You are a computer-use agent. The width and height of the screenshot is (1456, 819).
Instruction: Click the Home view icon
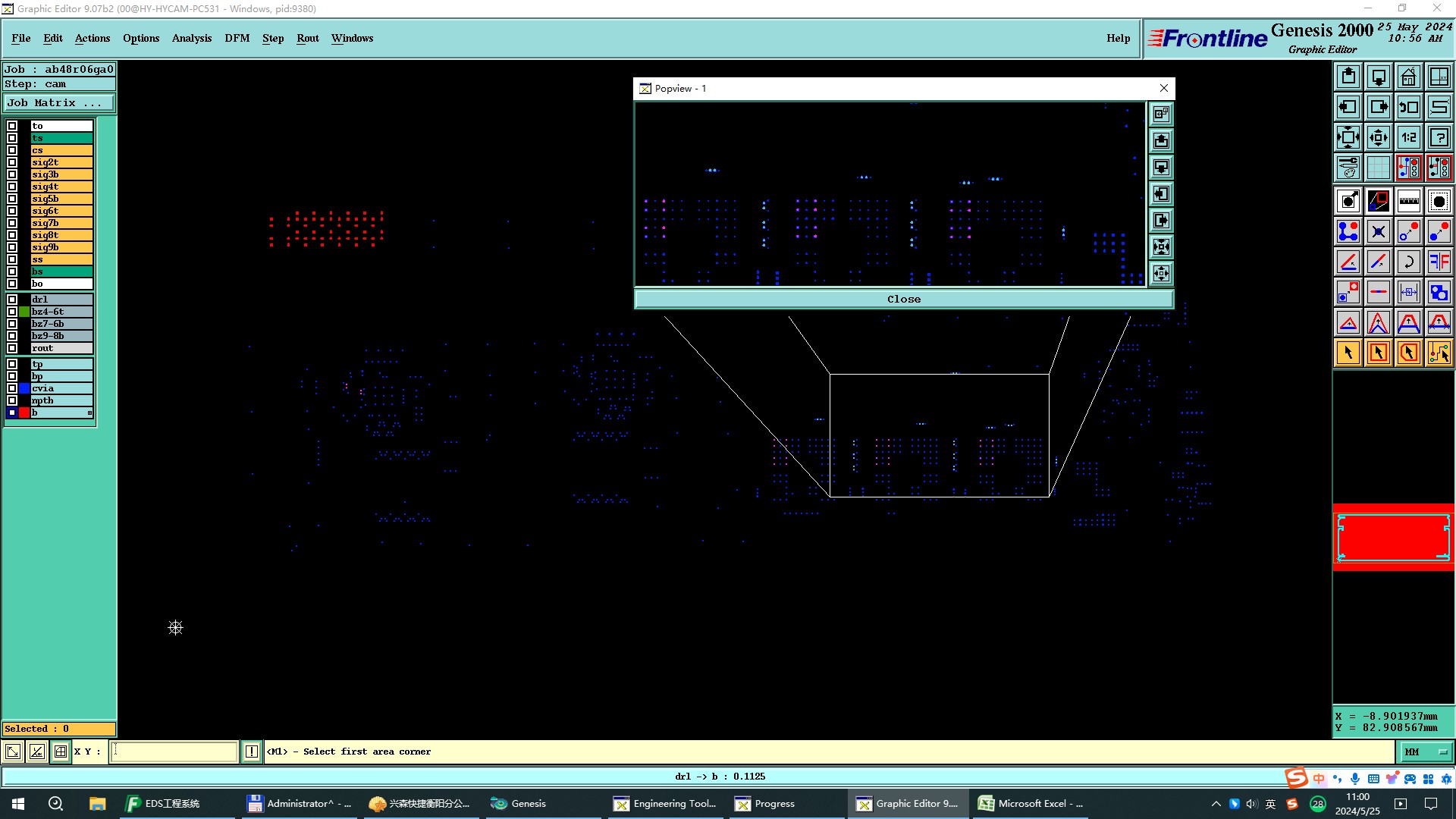pos(1408,77)
